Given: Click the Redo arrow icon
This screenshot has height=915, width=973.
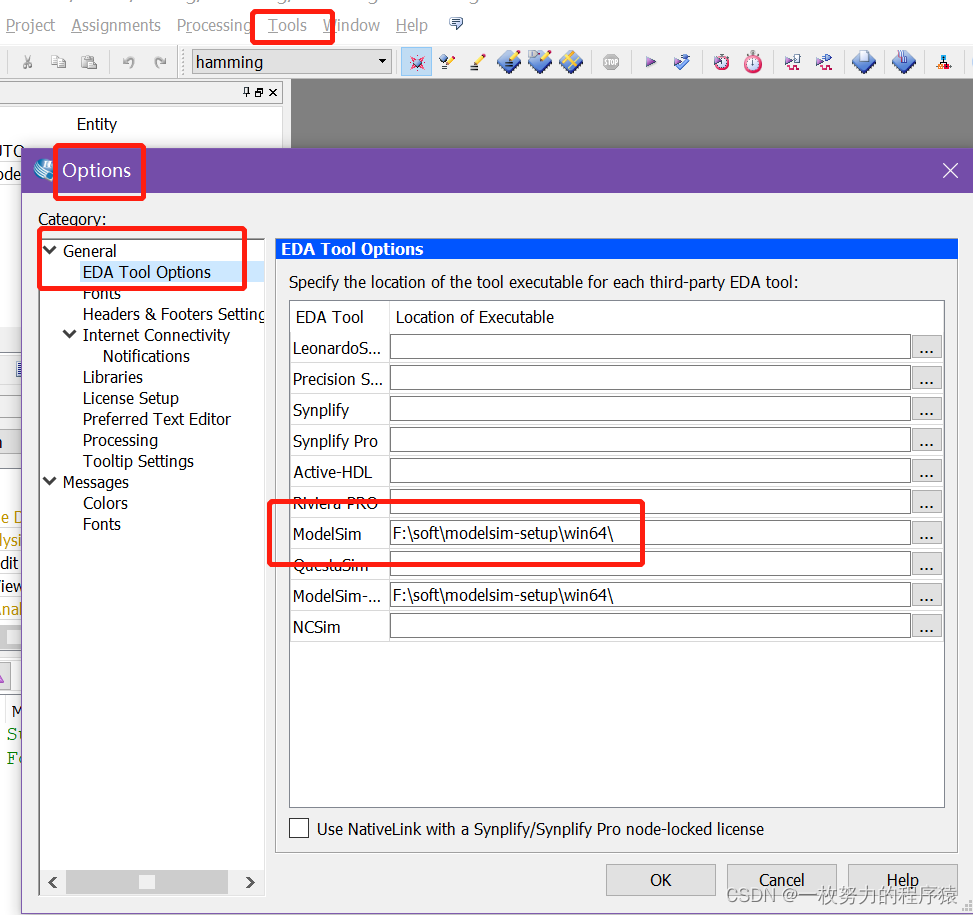Looking at the screenshot, I should pos(160,62).
